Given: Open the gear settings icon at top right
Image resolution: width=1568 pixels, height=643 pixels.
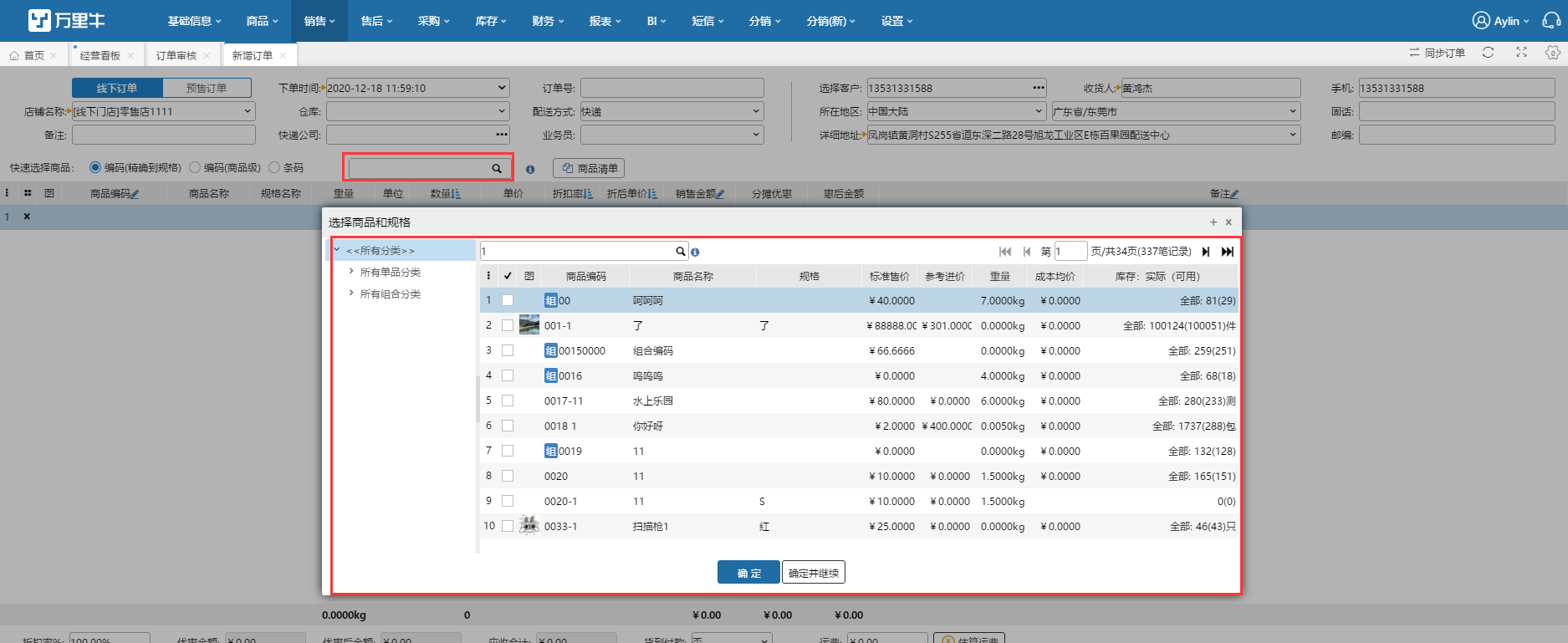Looking at the screenshot, I should [x=1553, y=53].
